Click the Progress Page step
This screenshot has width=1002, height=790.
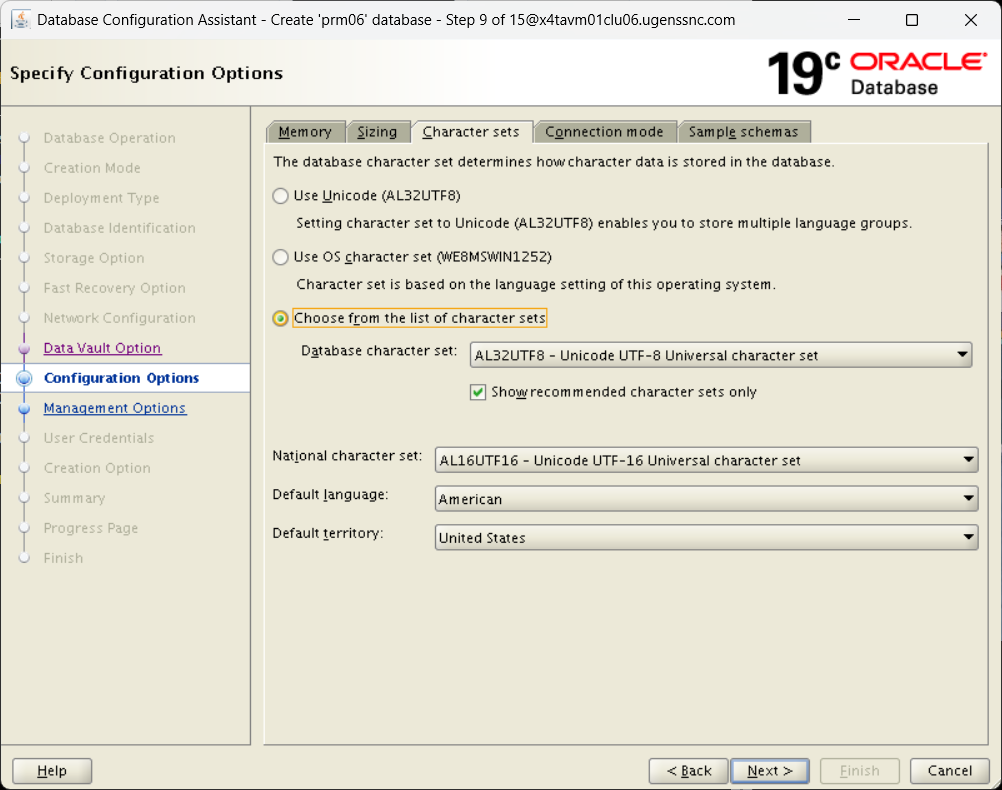[x=91, y=529]
